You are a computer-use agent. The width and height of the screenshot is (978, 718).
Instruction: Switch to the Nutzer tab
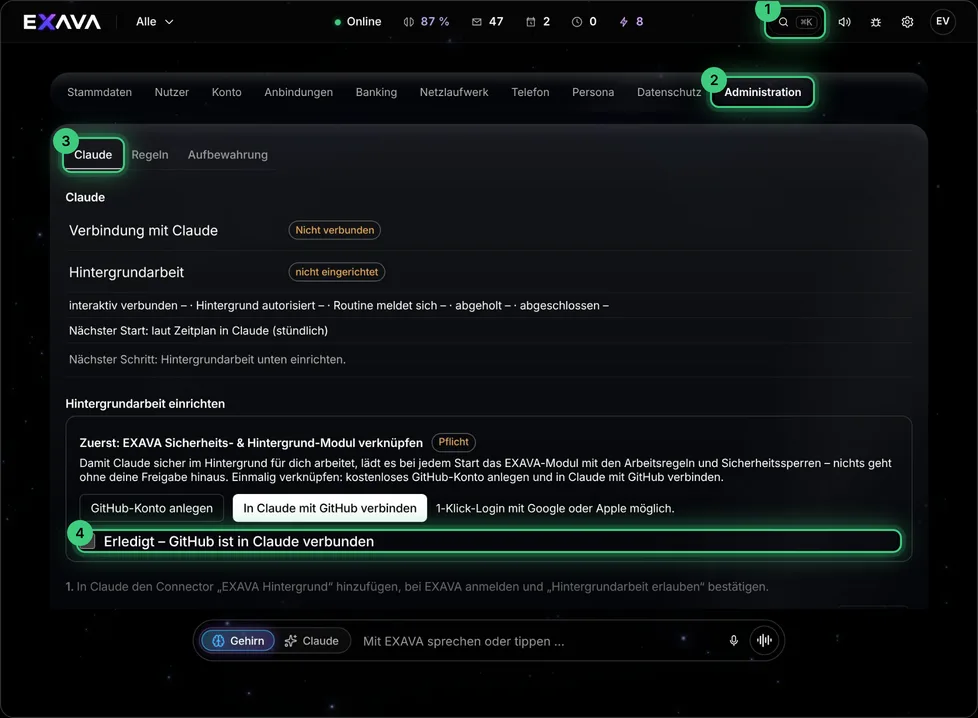[x=172, y=92]
